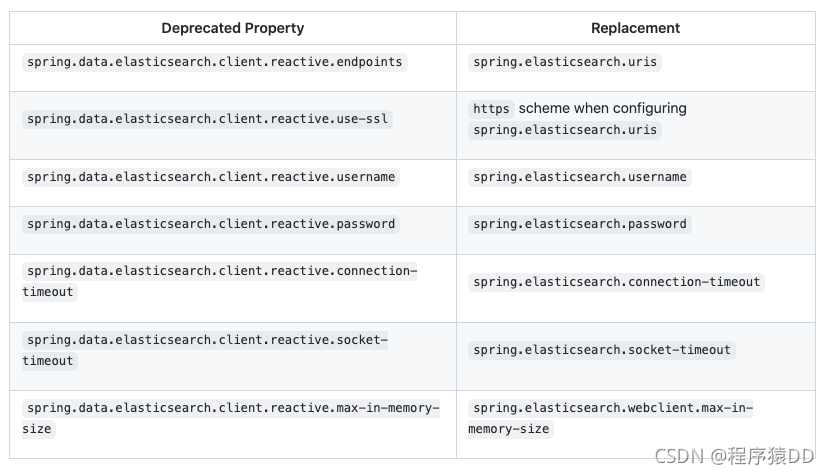Click spring.elasticsearch.uris under https scheme
The image size is (829, 474).
565,130
